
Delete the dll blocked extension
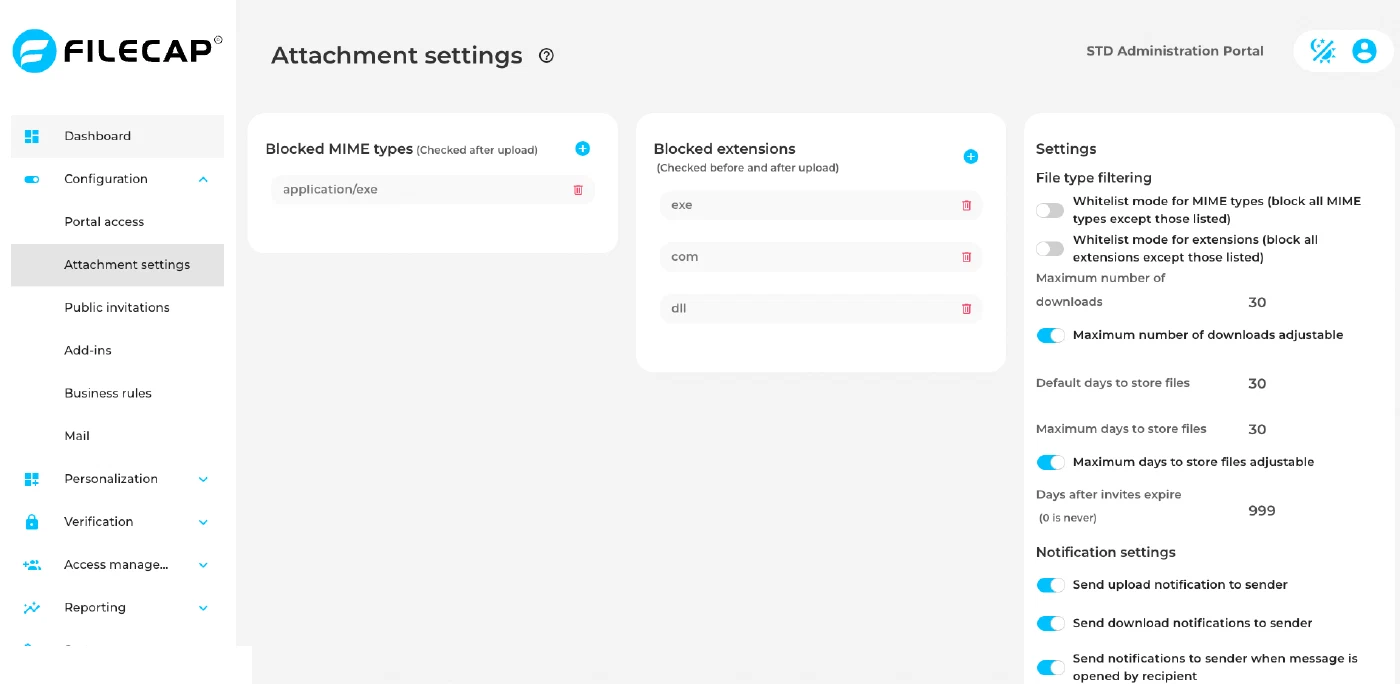click(x=966, y=309)
